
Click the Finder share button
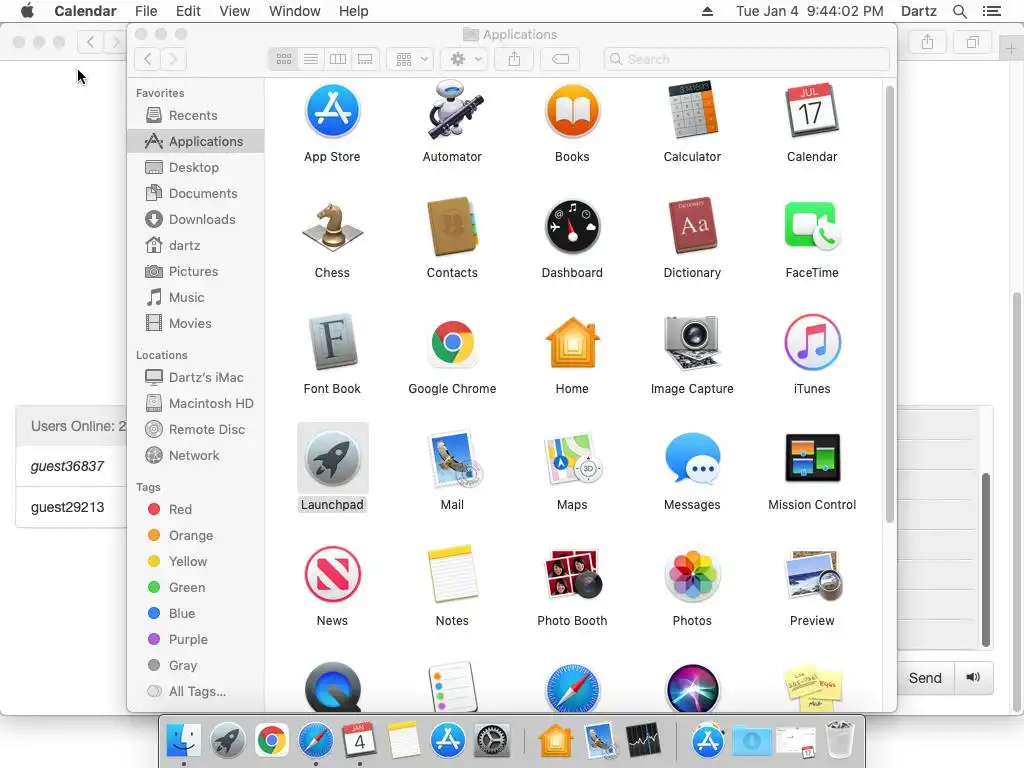[x=515, y=59]
